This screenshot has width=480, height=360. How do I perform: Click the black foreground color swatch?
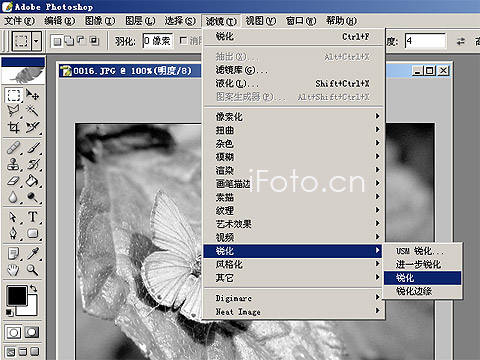click(17, 295)
